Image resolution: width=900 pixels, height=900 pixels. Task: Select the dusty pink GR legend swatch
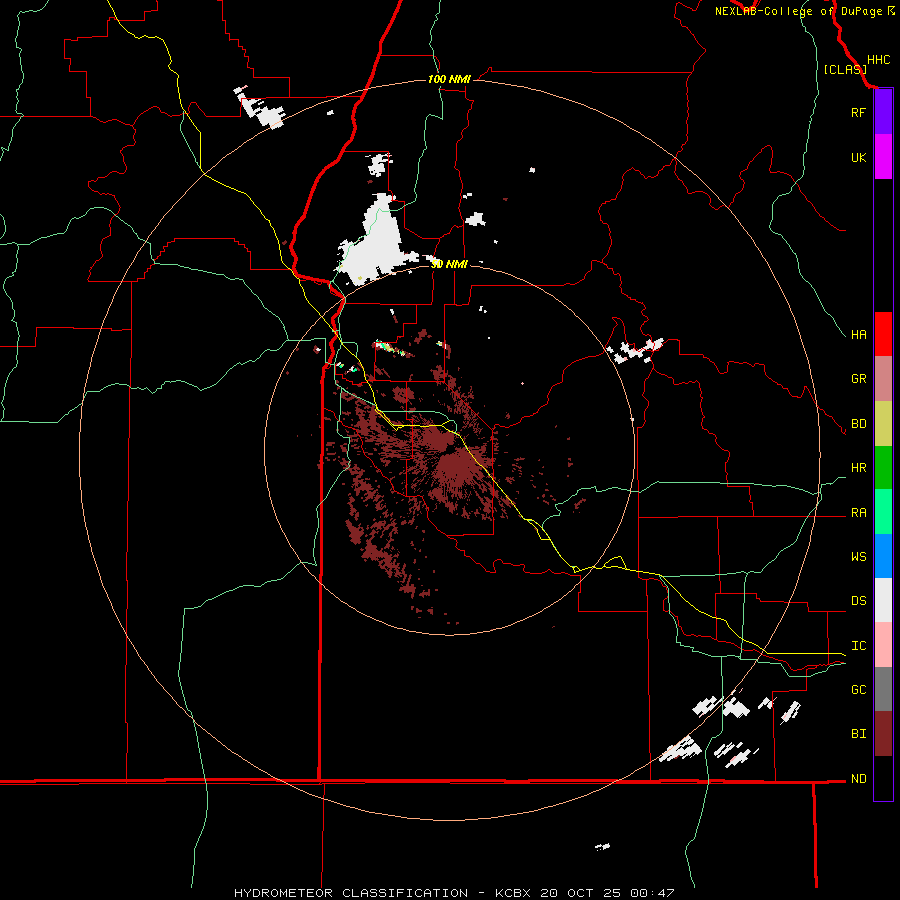click(x=883, y=379)
